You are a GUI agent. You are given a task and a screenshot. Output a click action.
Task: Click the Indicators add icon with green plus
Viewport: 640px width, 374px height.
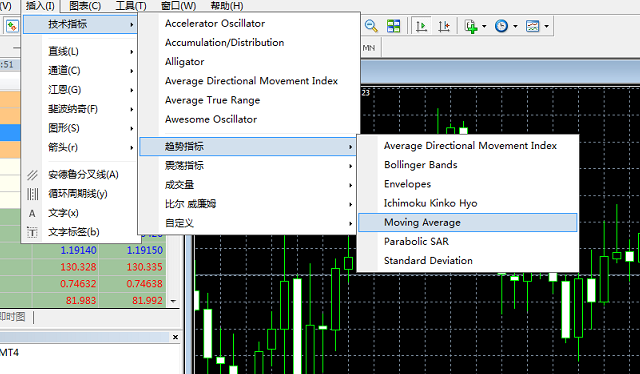471,26
